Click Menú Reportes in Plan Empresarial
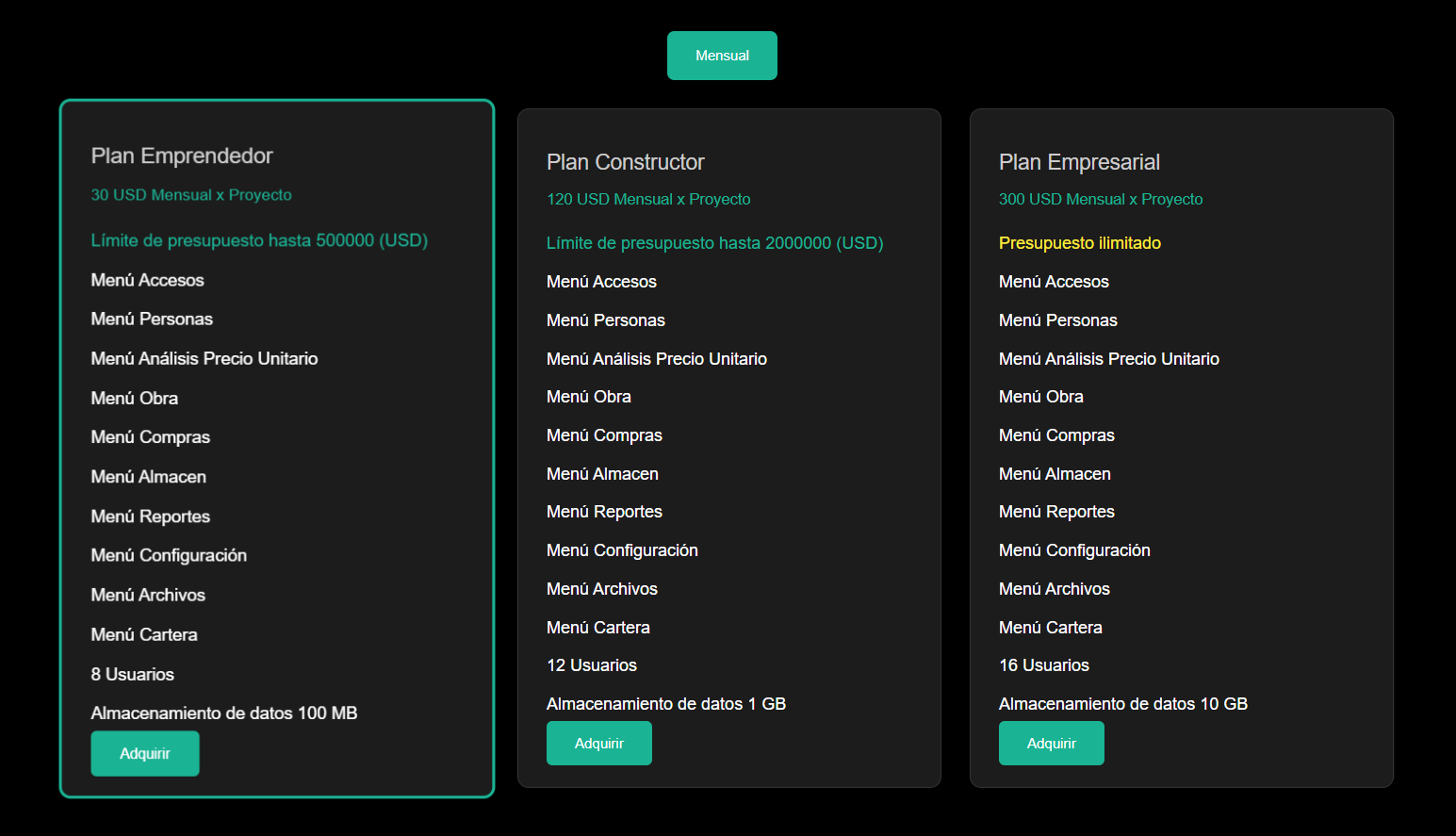The image size is (1456, 836). coord(1056,512)
